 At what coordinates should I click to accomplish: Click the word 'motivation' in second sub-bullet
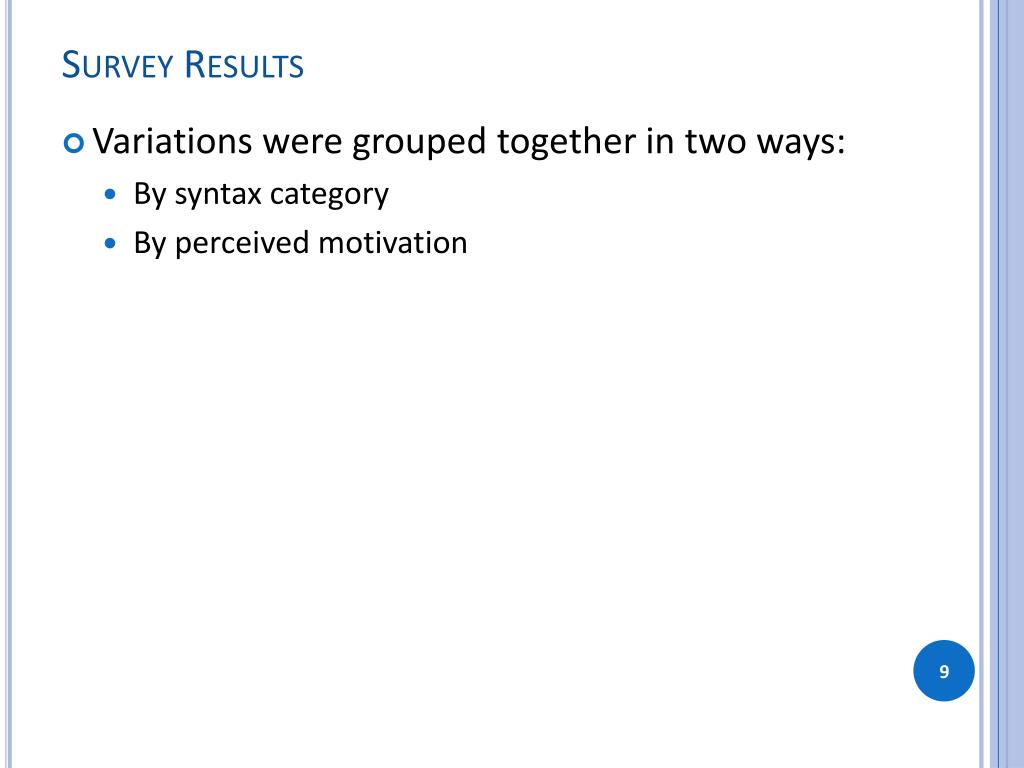click(x=392, y=243)
